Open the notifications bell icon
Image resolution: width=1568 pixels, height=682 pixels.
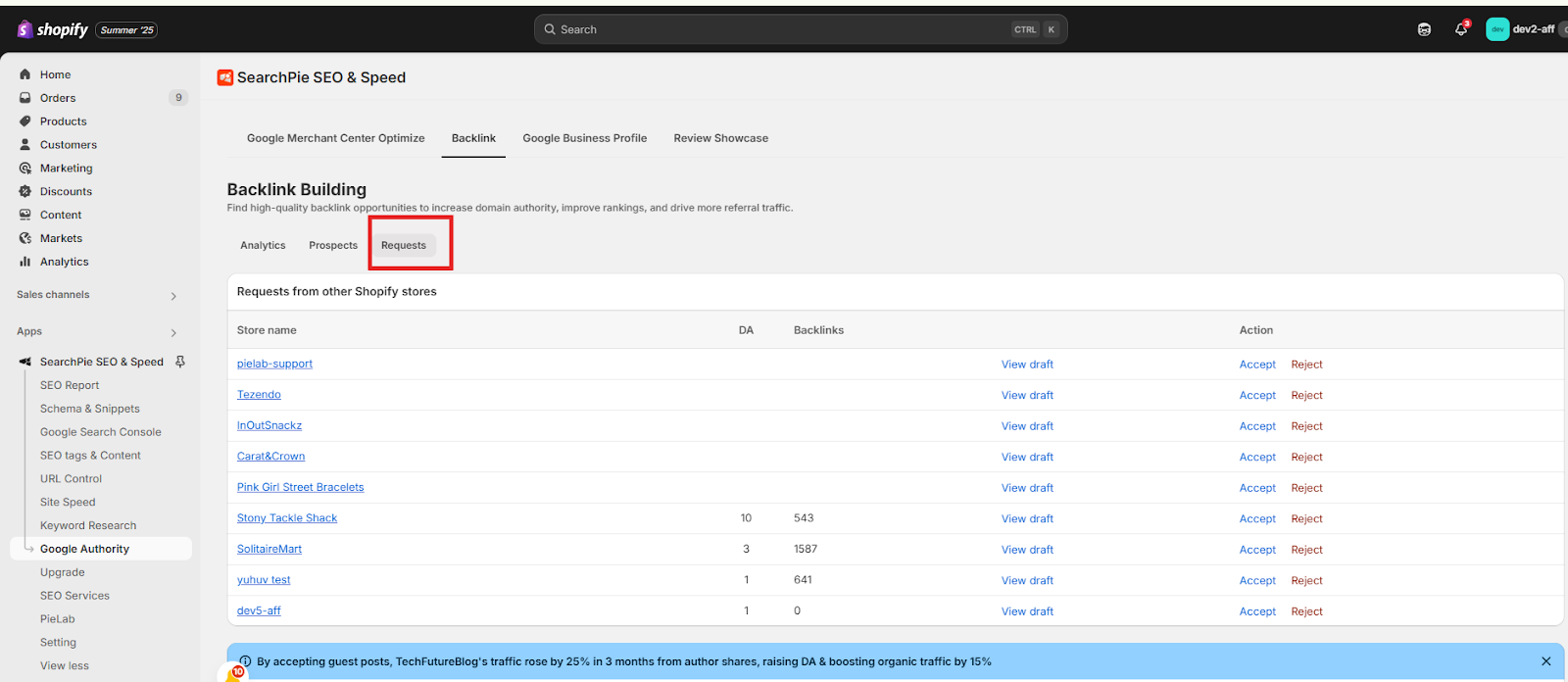[x=1461, y=29]
